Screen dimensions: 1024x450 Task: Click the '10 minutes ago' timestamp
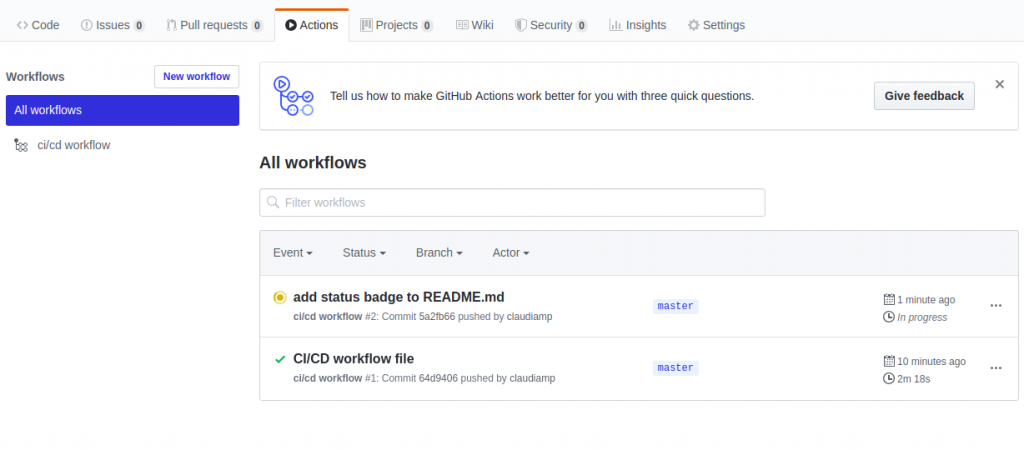click(x=931, y=362)
